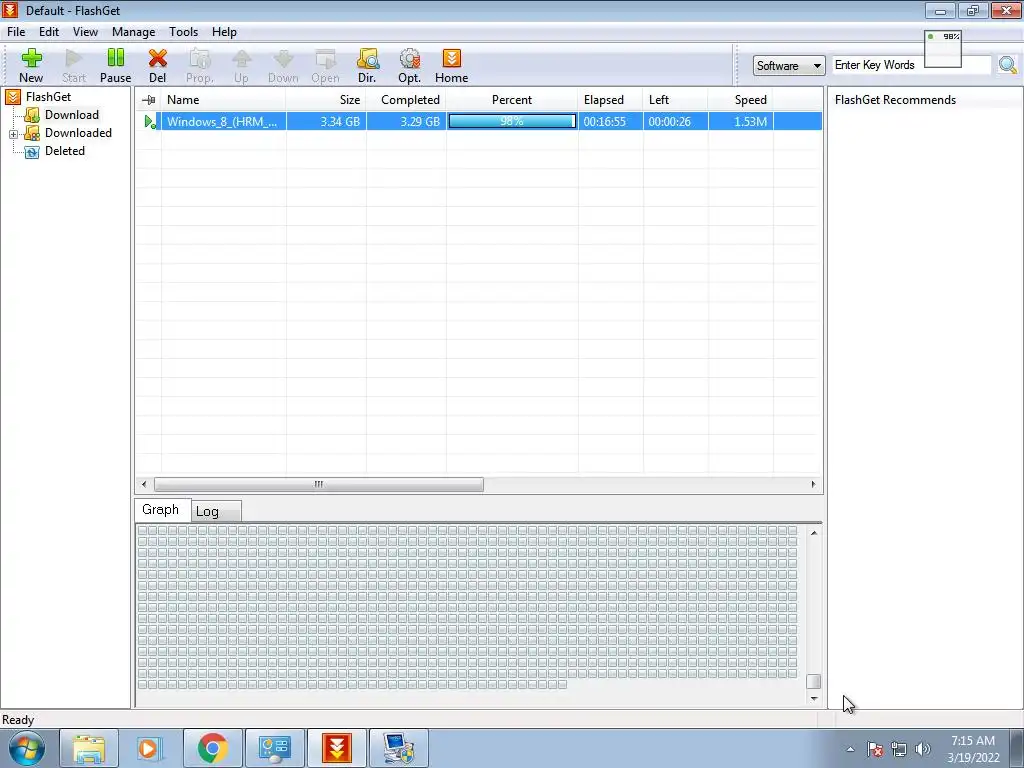
Task: Click in the Enter Key Words search field
Action: point(912,65)
